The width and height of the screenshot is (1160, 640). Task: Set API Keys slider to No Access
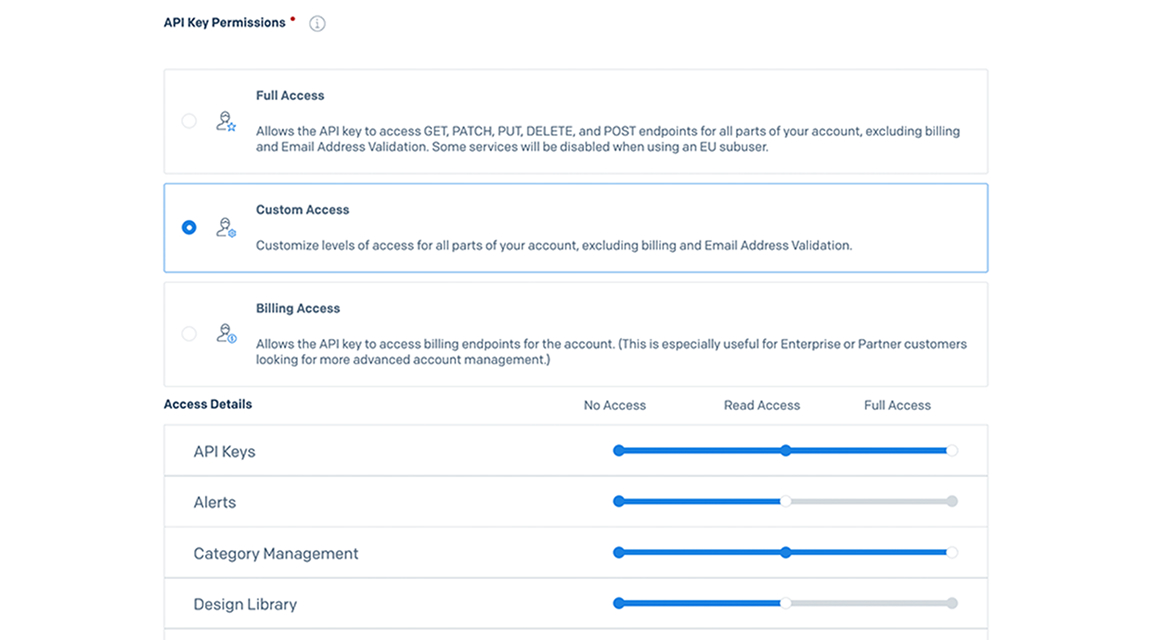pos(619,451)
